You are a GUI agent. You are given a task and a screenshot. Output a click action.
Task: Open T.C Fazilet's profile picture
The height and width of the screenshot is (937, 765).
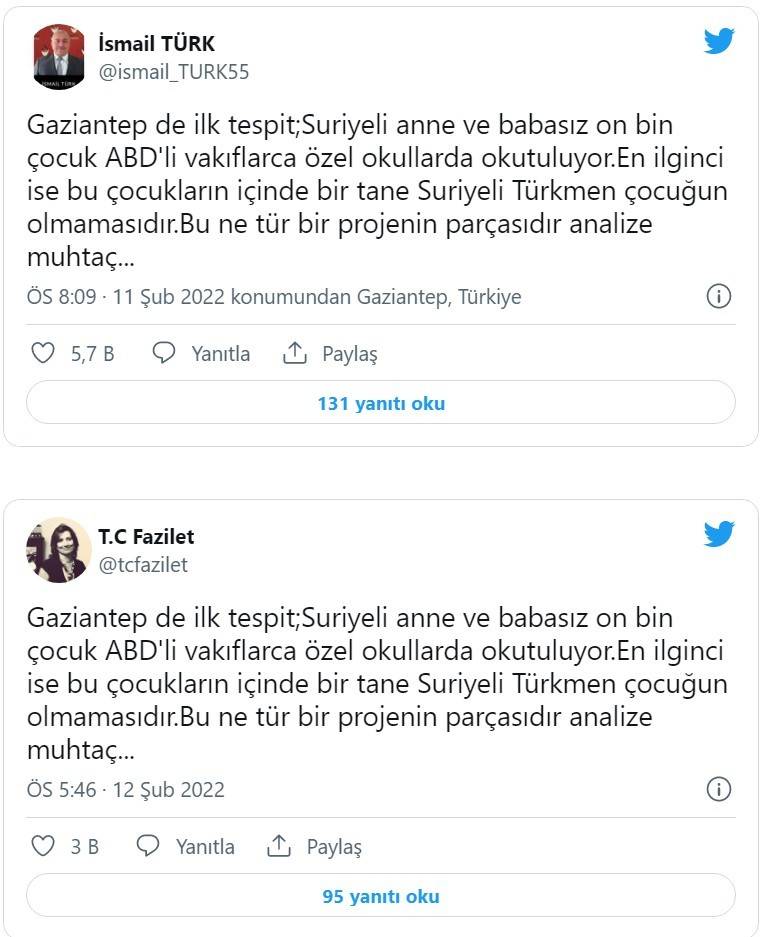[59, 550]
